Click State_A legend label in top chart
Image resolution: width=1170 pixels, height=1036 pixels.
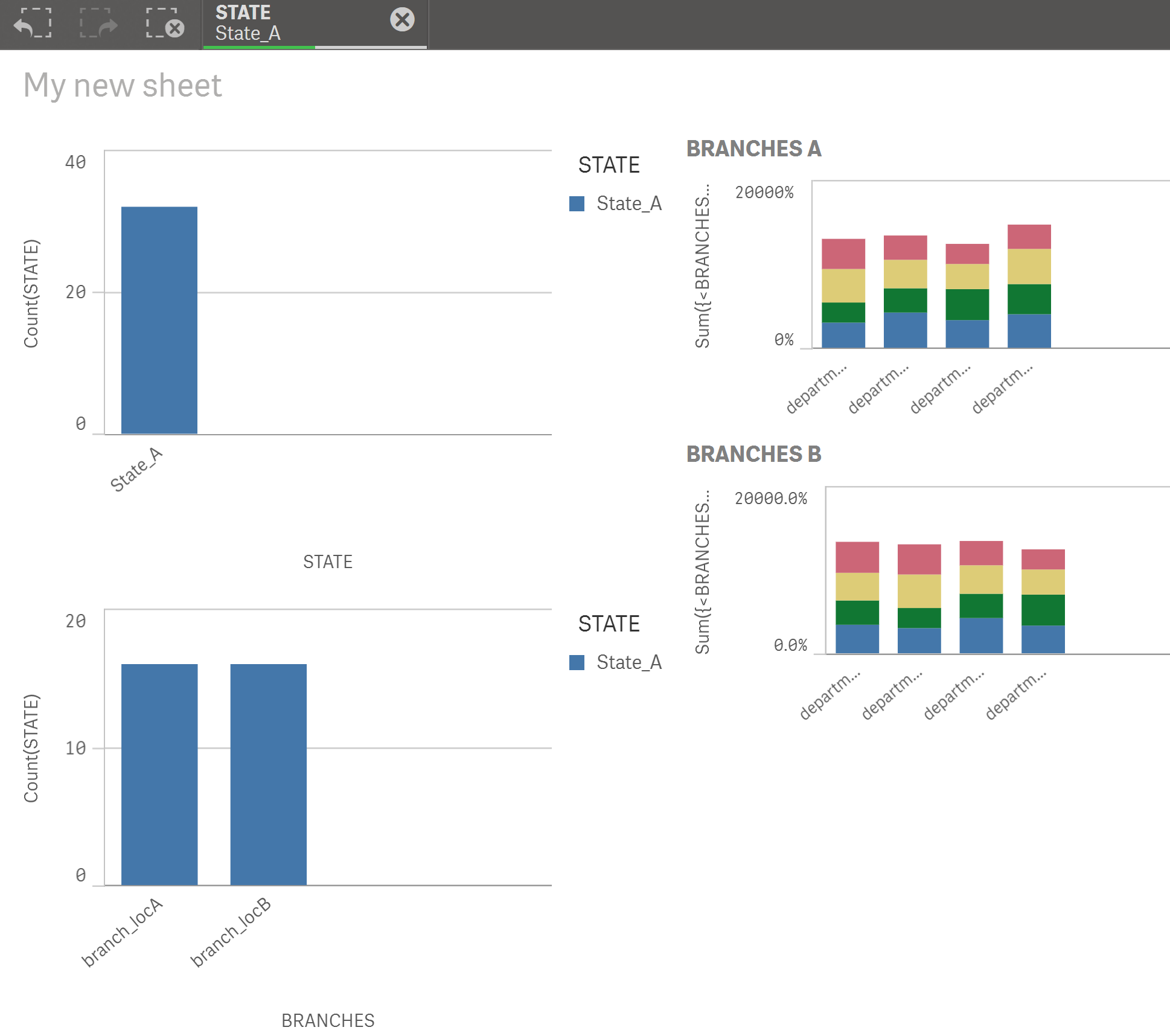(x=629, y=203)
